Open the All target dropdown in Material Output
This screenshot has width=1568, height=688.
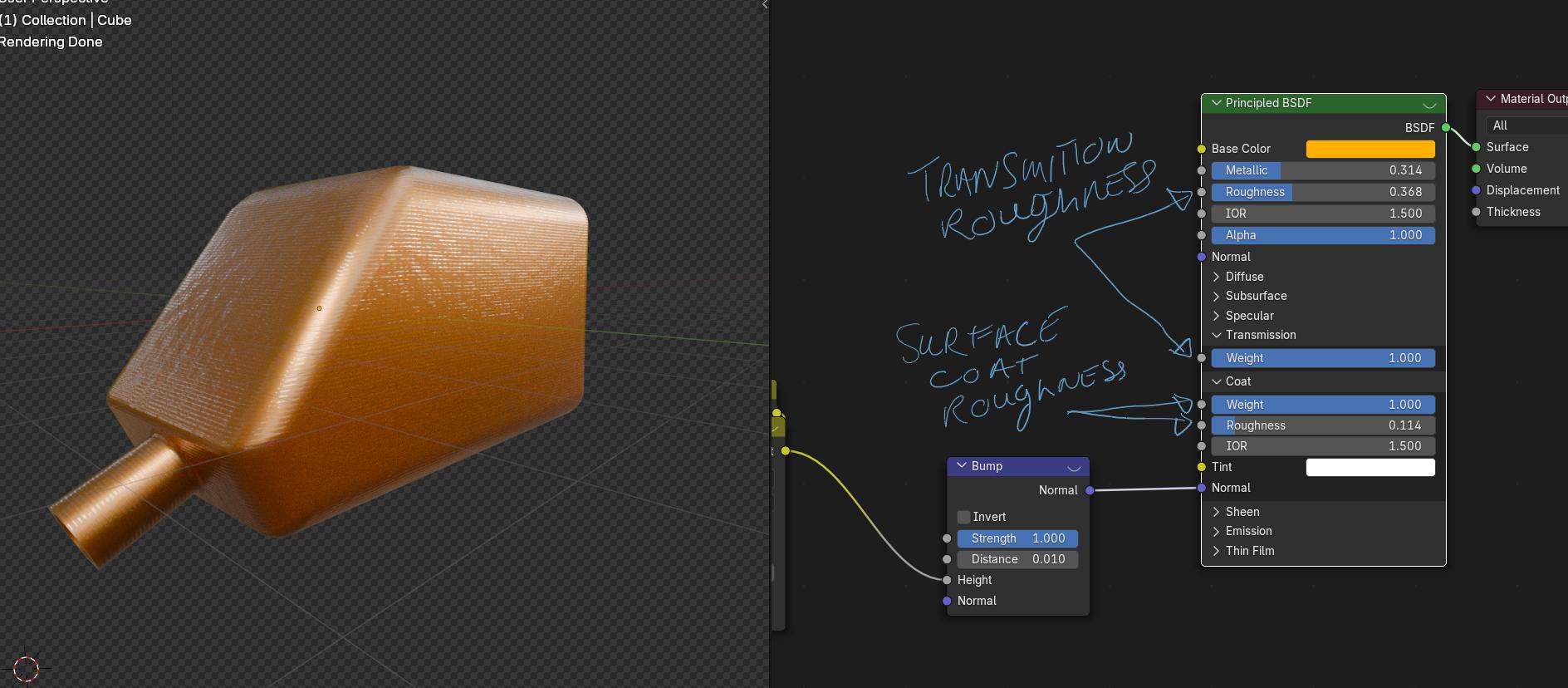tap(1526, 125)
